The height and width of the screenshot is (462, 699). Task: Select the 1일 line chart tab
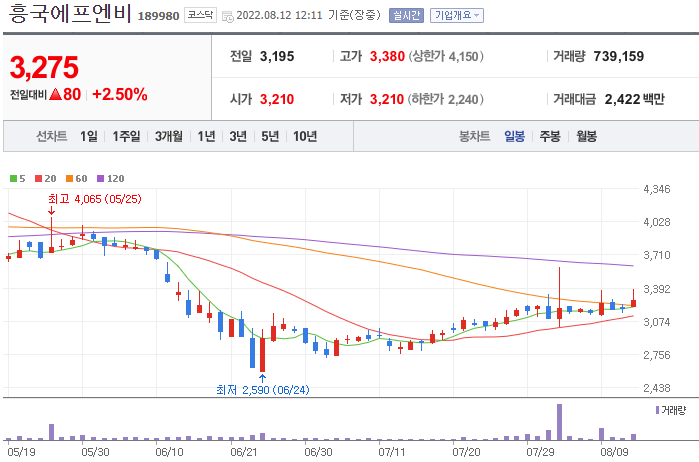(x=89, y=136)
